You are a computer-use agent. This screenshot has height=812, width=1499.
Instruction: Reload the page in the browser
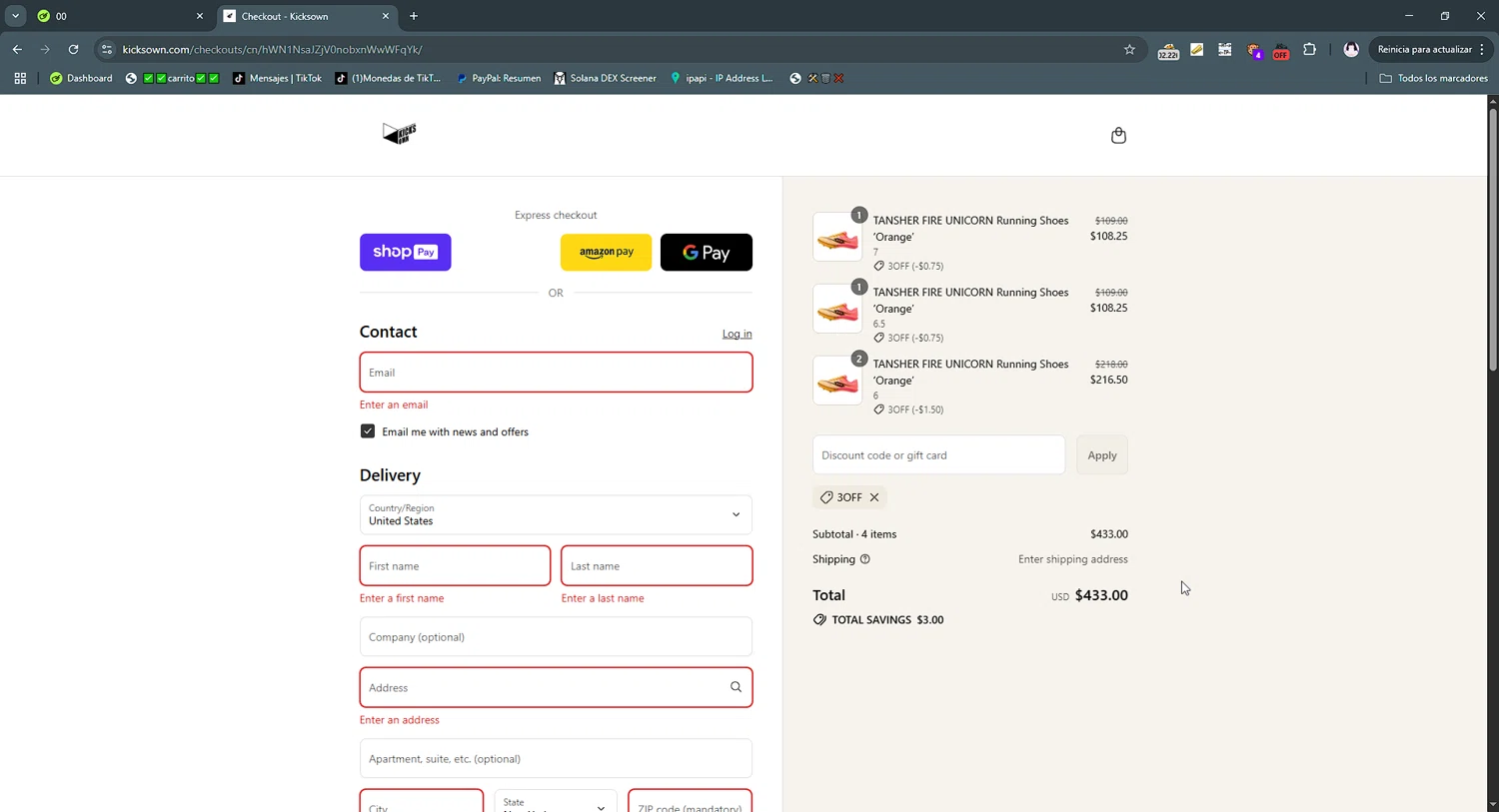(x=73, y=49)
